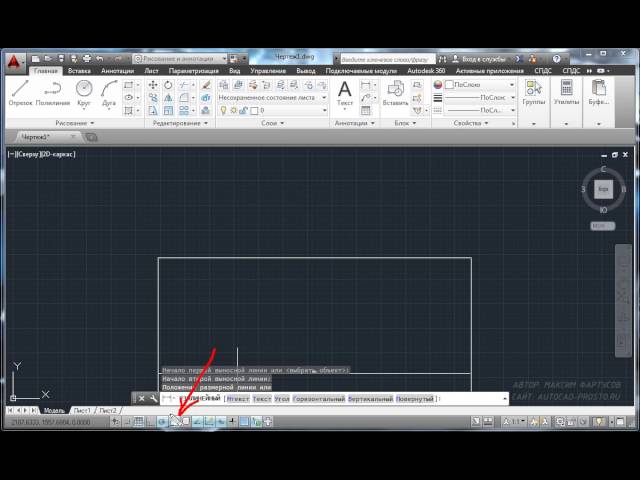Expand the Рисование panel
Screen dimensions: 640x480
pyautogui.click(x=75, y=123)
